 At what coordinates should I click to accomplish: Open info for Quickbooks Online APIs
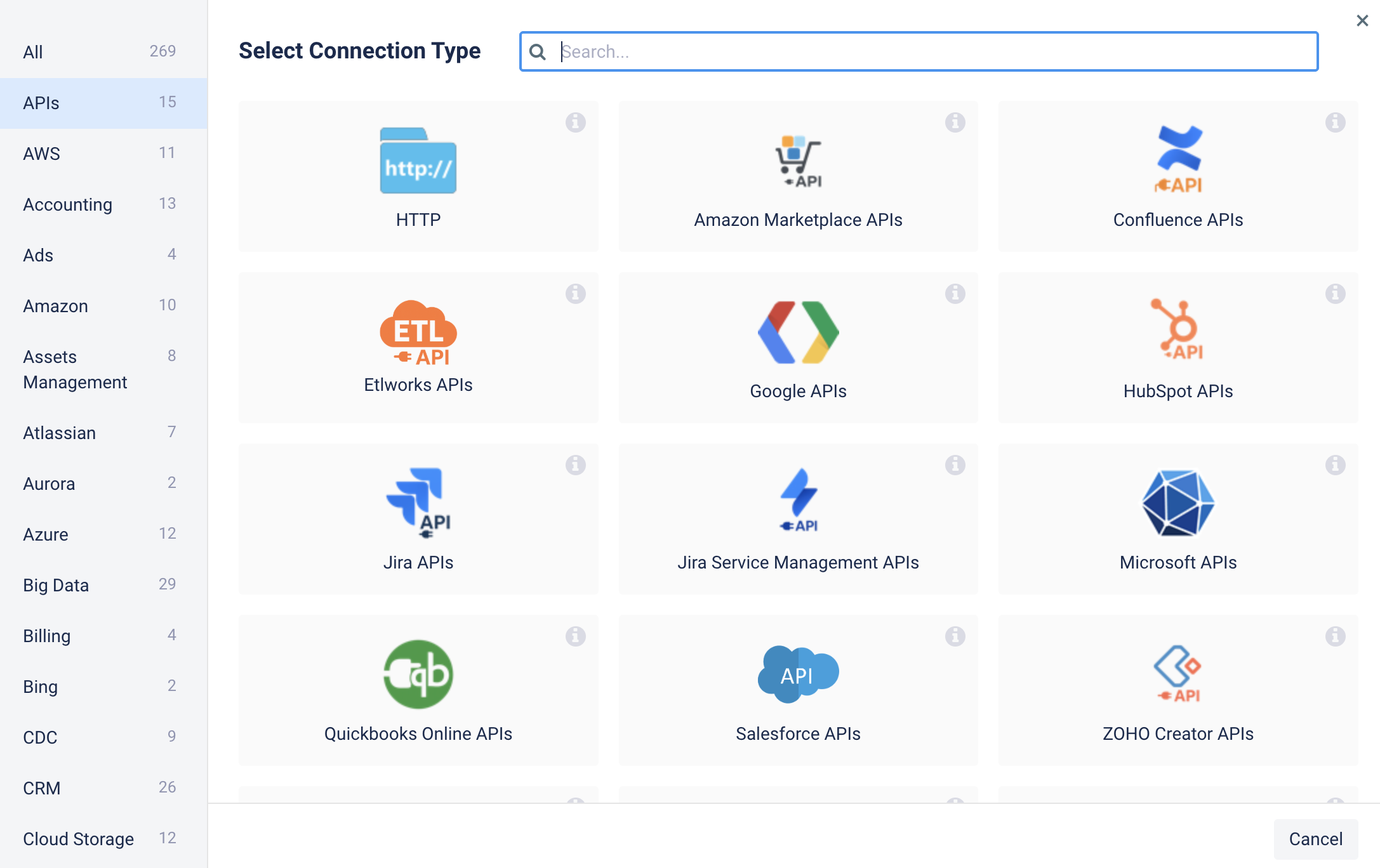tap(575, 636)
